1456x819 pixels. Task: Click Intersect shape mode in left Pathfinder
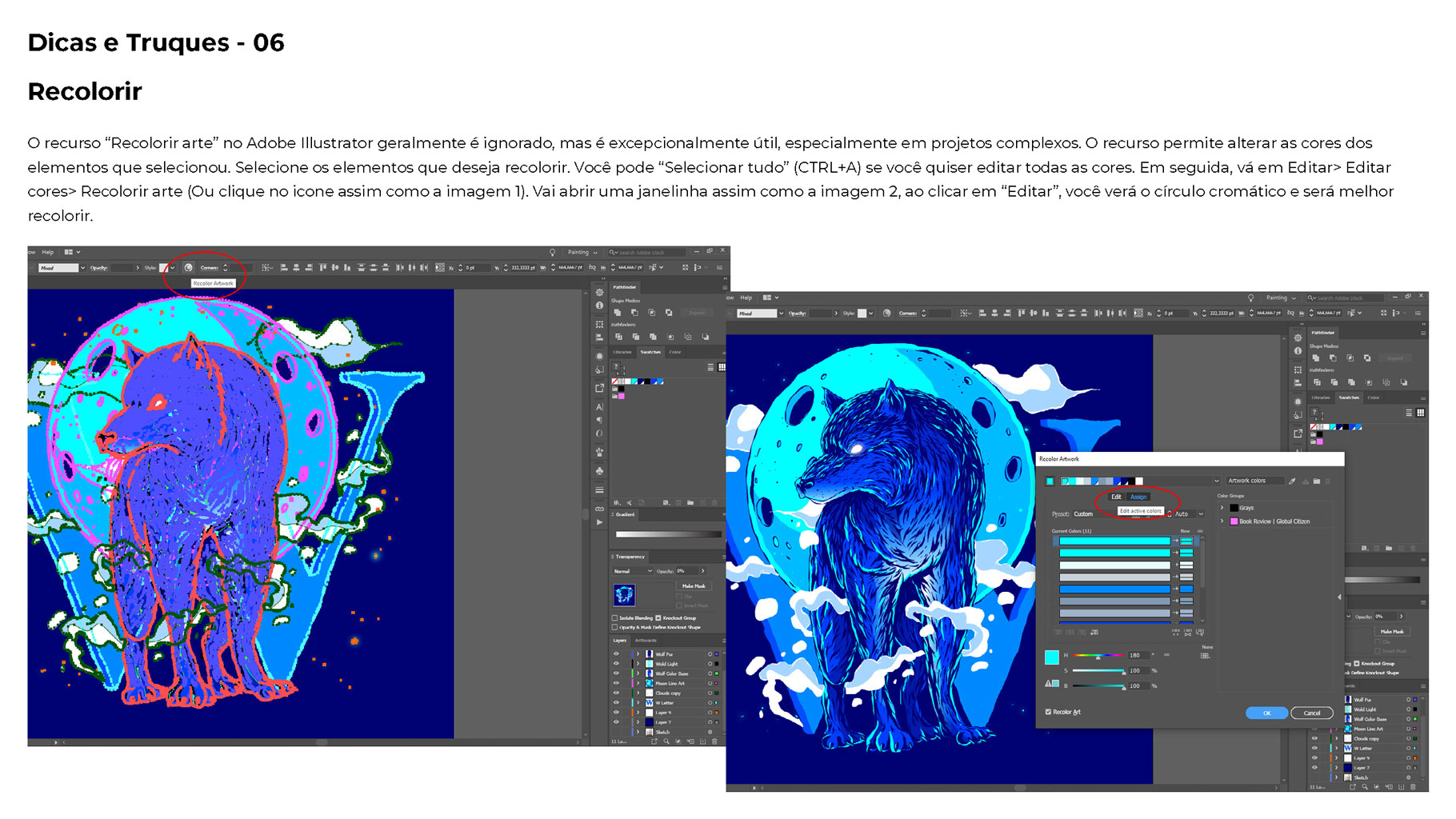pos(651,312)
